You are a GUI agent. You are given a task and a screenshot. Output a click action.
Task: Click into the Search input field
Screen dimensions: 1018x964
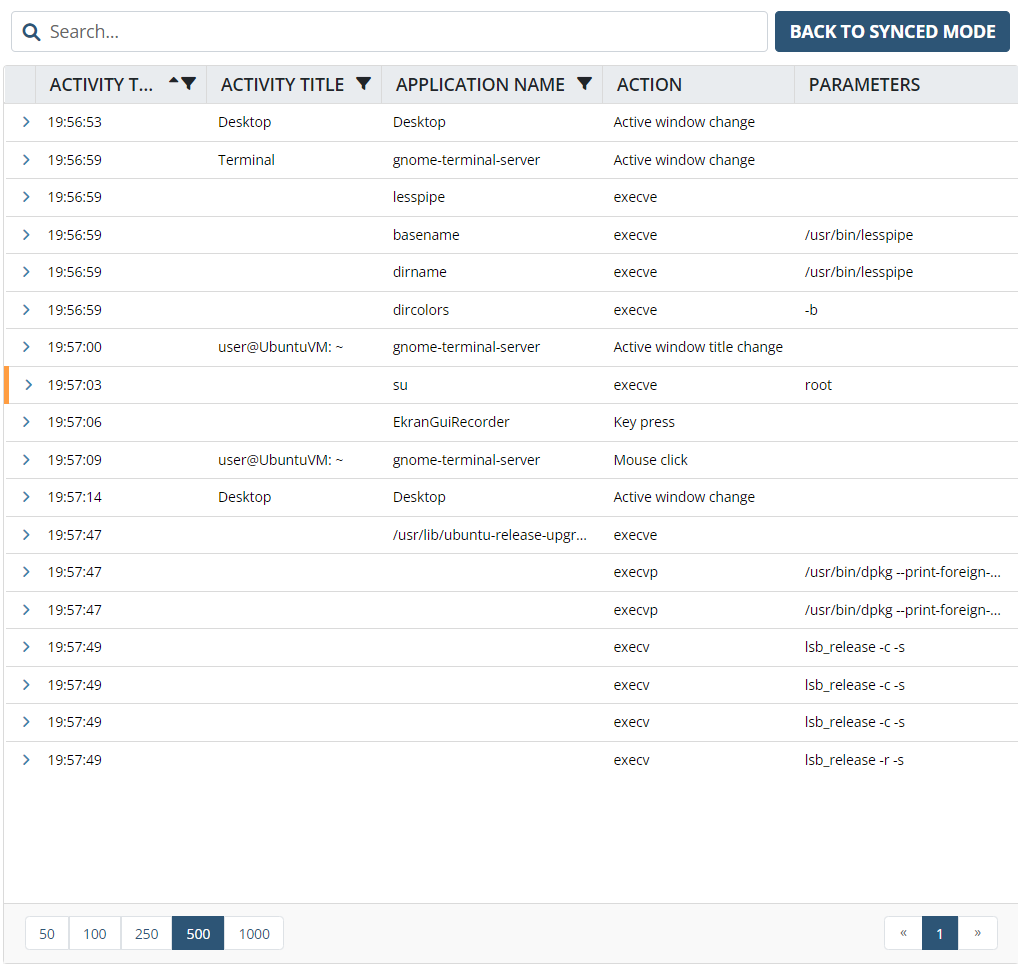(400, 32)
